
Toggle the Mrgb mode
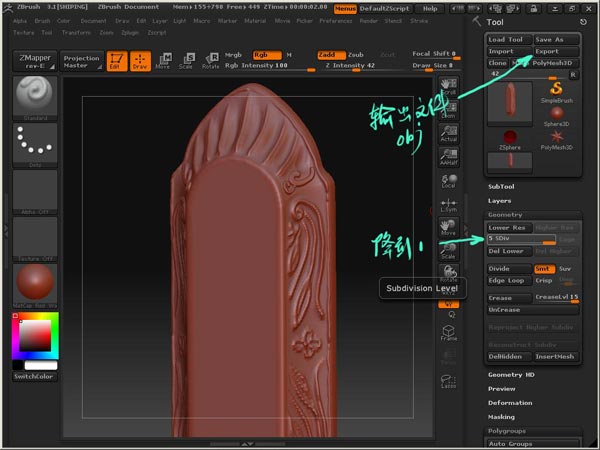233,55
